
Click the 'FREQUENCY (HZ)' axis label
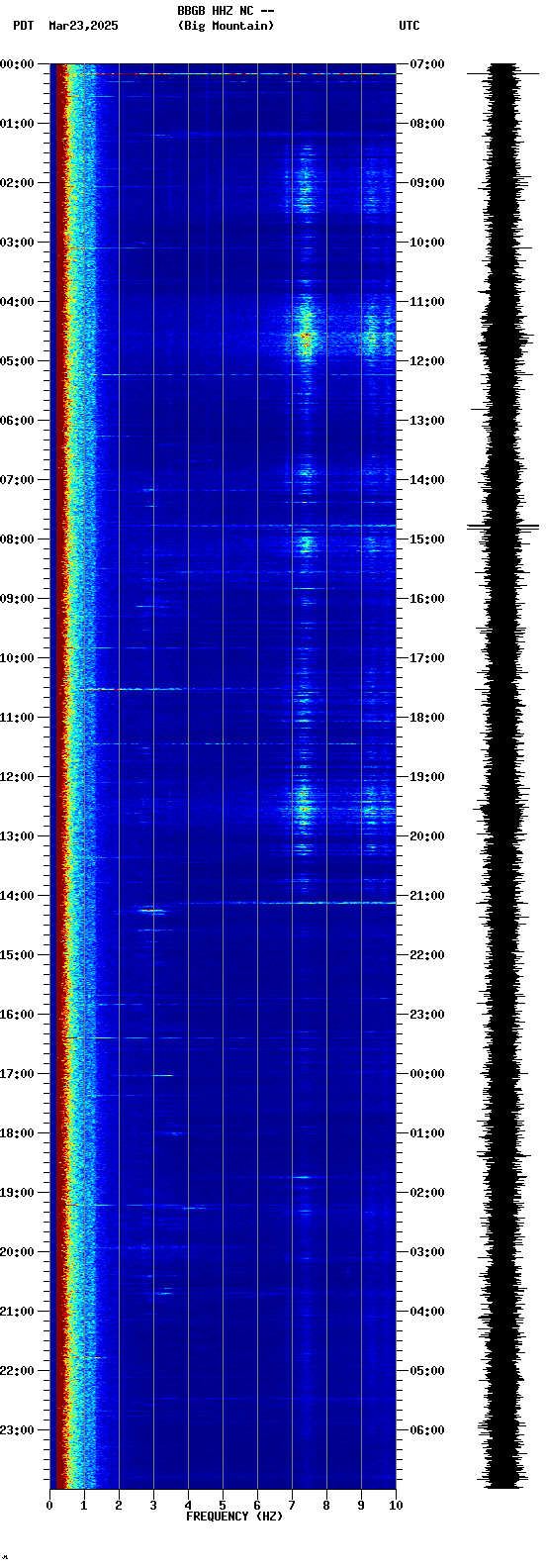[x=234, y=1517]
